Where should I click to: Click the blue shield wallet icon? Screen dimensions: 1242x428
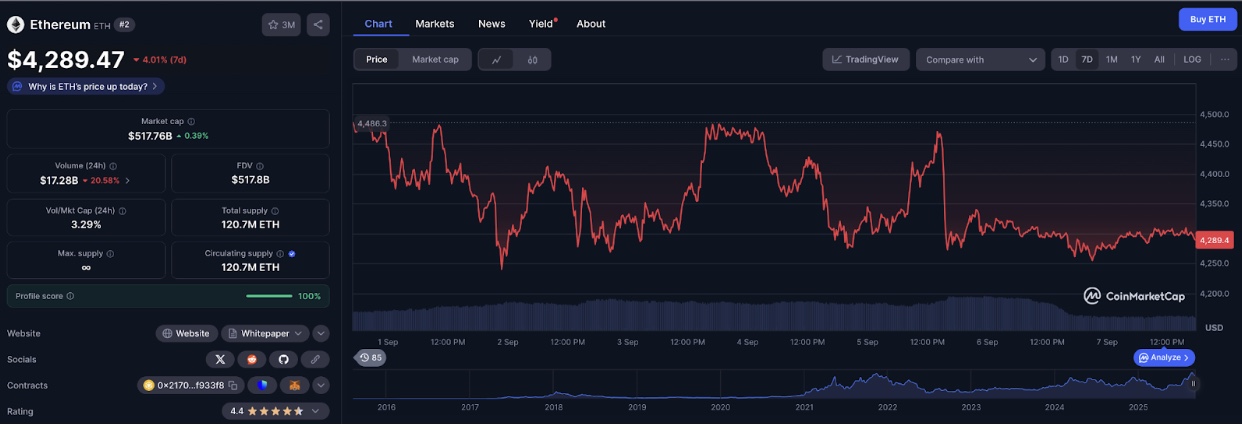click(x=262, y=385)
